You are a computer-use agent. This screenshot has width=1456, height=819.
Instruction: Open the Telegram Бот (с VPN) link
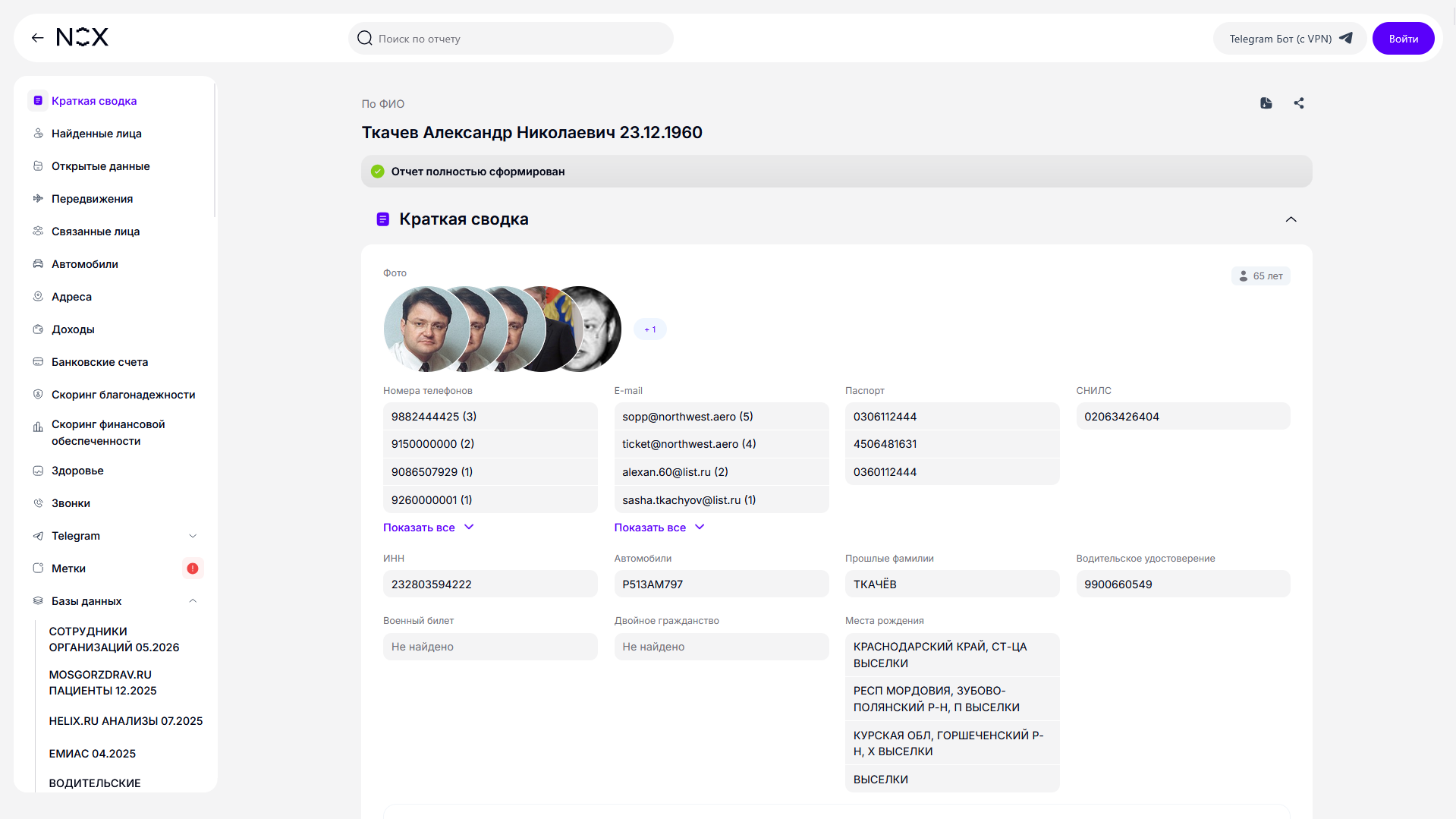coord(1290,39)
